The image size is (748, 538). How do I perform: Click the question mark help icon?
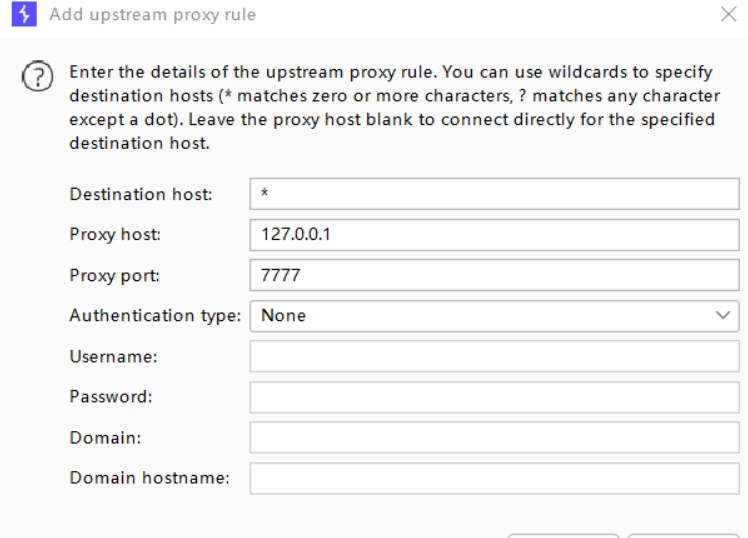point(35,78)
